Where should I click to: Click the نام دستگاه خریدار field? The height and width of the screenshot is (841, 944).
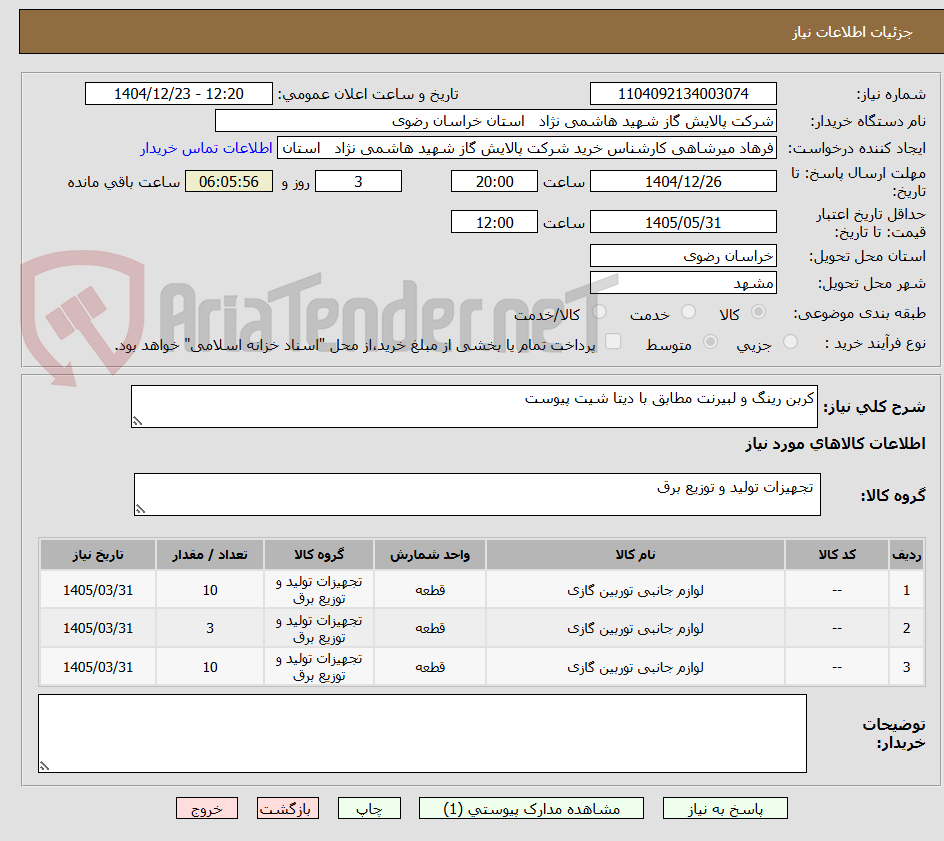coord(495,121)
